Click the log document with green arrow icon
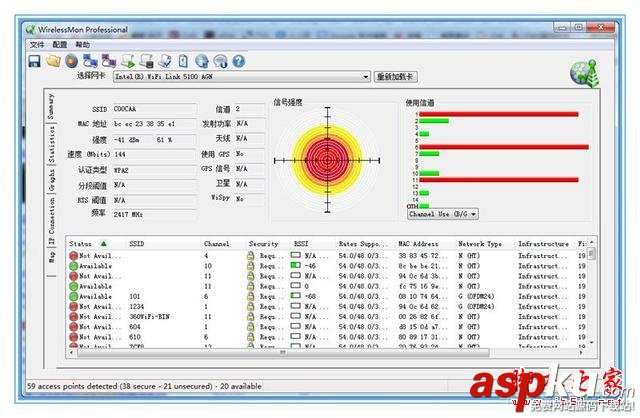Image resolution: width=640 pixels, height=418 pixels. (x=128, y=61)
